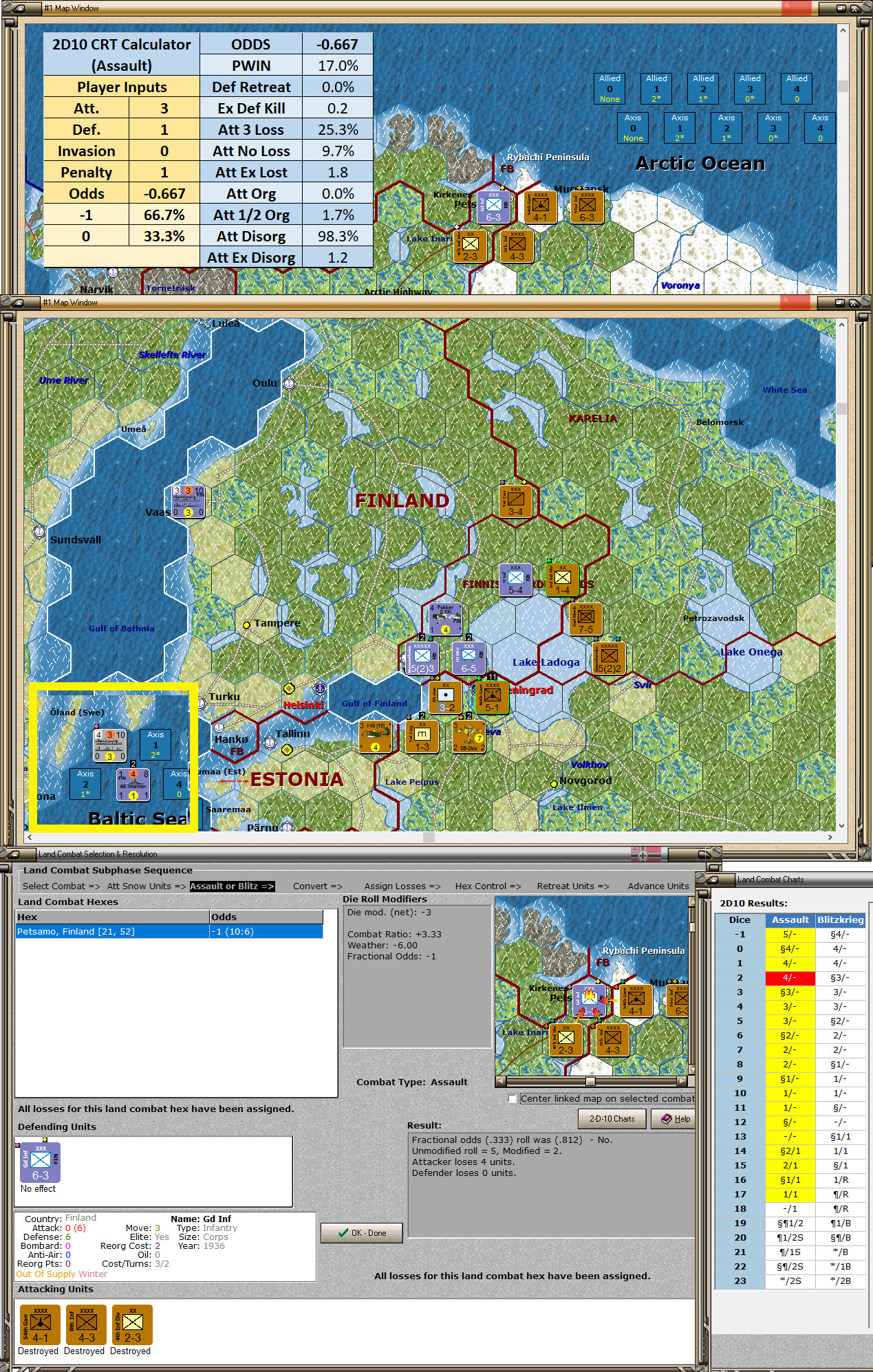Click the scroll-up arrow of the top map window
The width and height of the screenshot is (873, 1372).
click(x=842, y=30)
